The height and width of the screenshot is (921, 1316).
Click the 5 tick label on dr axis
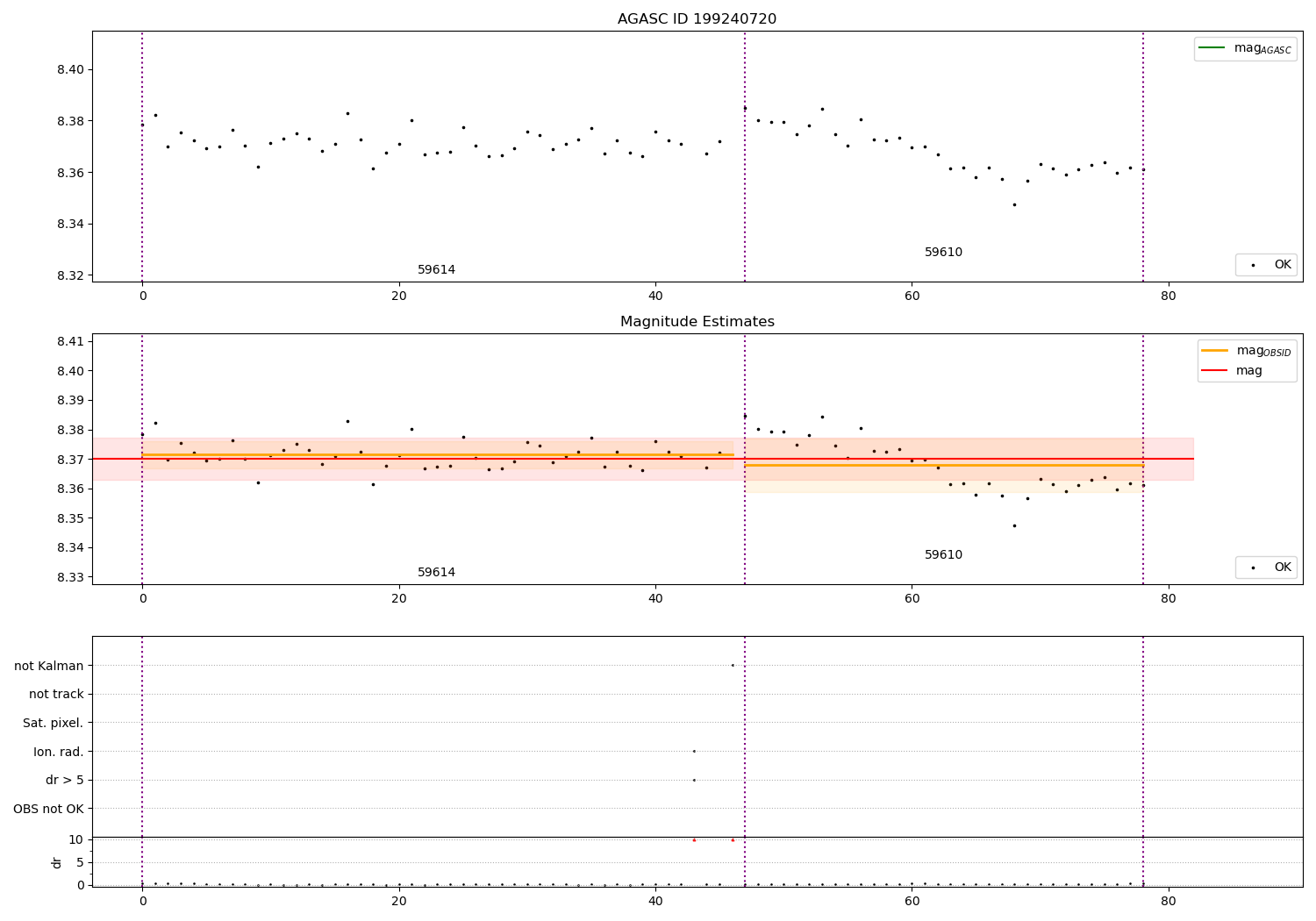(x=80, y=862)
